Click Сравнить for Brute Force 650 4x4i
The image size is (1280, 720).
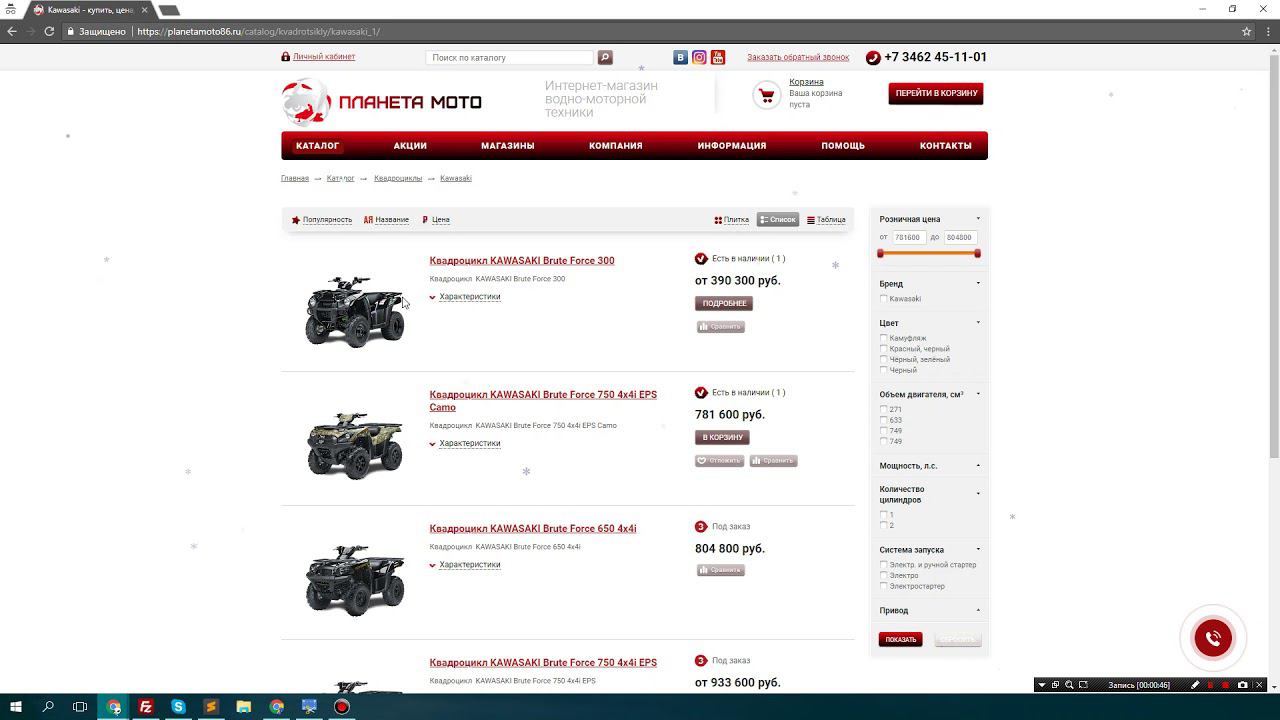click(721, 570)
